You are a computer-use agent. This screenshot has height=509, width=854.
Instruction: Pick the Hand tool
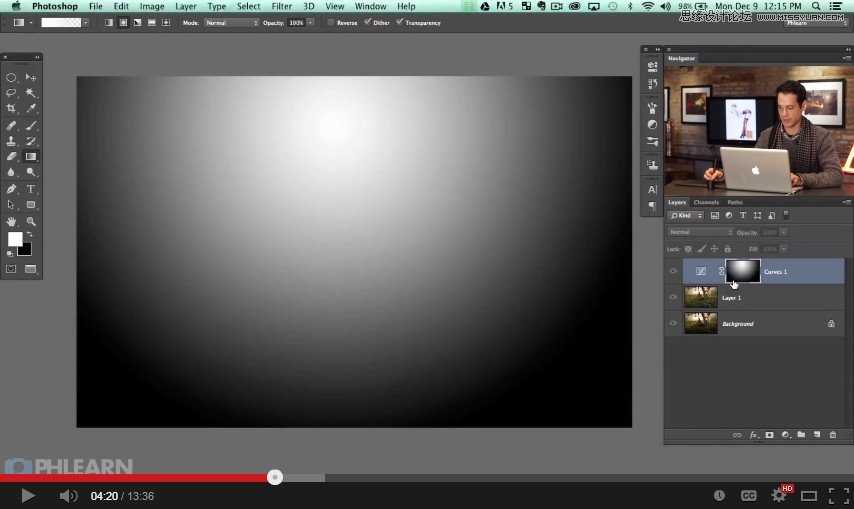pos(11,221)
